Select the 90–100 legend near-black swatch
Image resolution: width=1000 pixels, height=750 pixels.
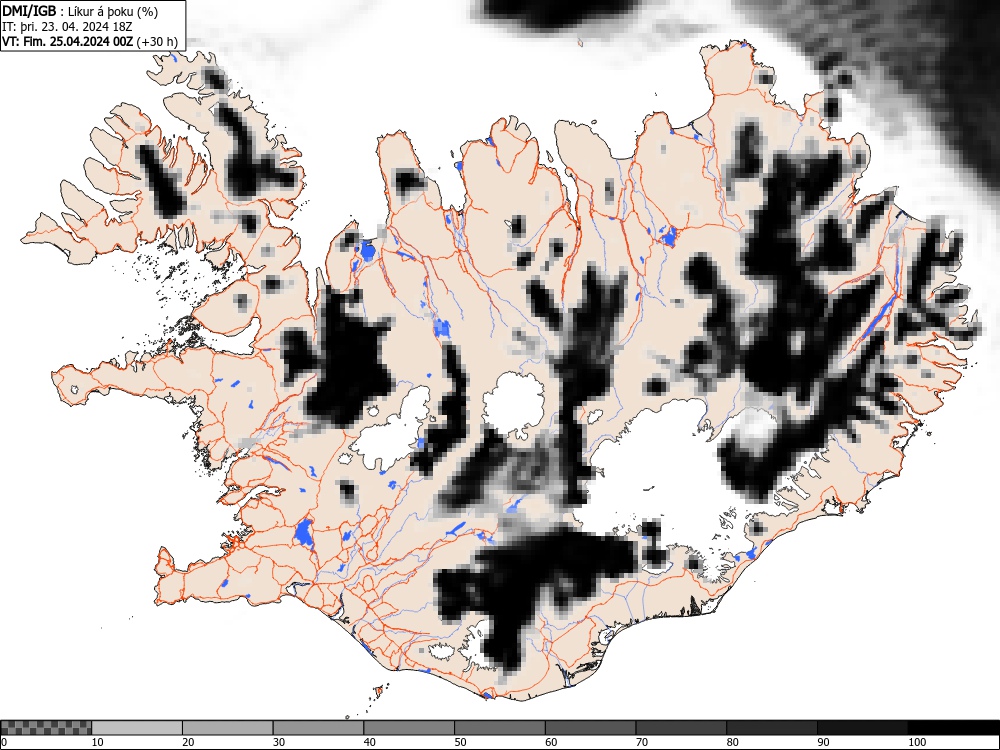[862, 728]
